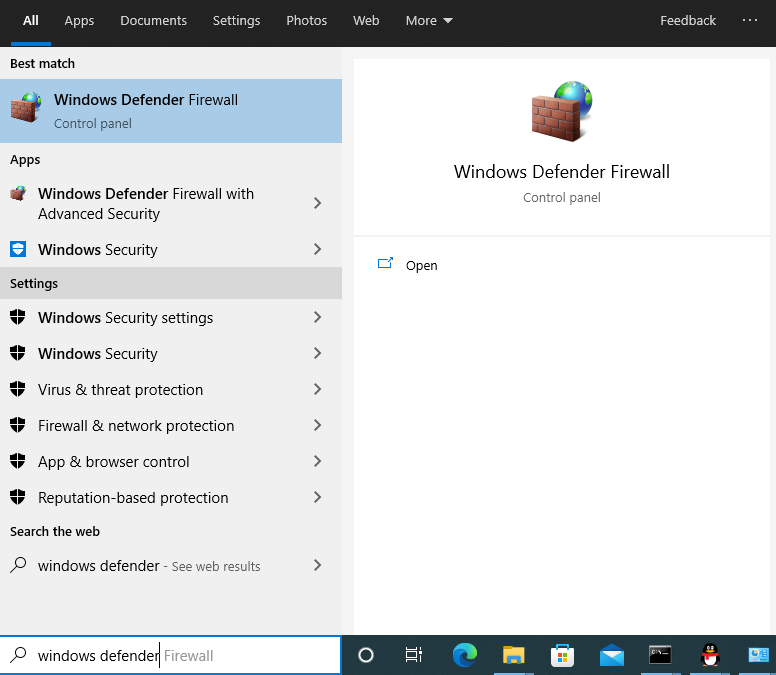776x675 pixels.
Task: Switch to the Documents filter tab
Action: click(153, 20)
